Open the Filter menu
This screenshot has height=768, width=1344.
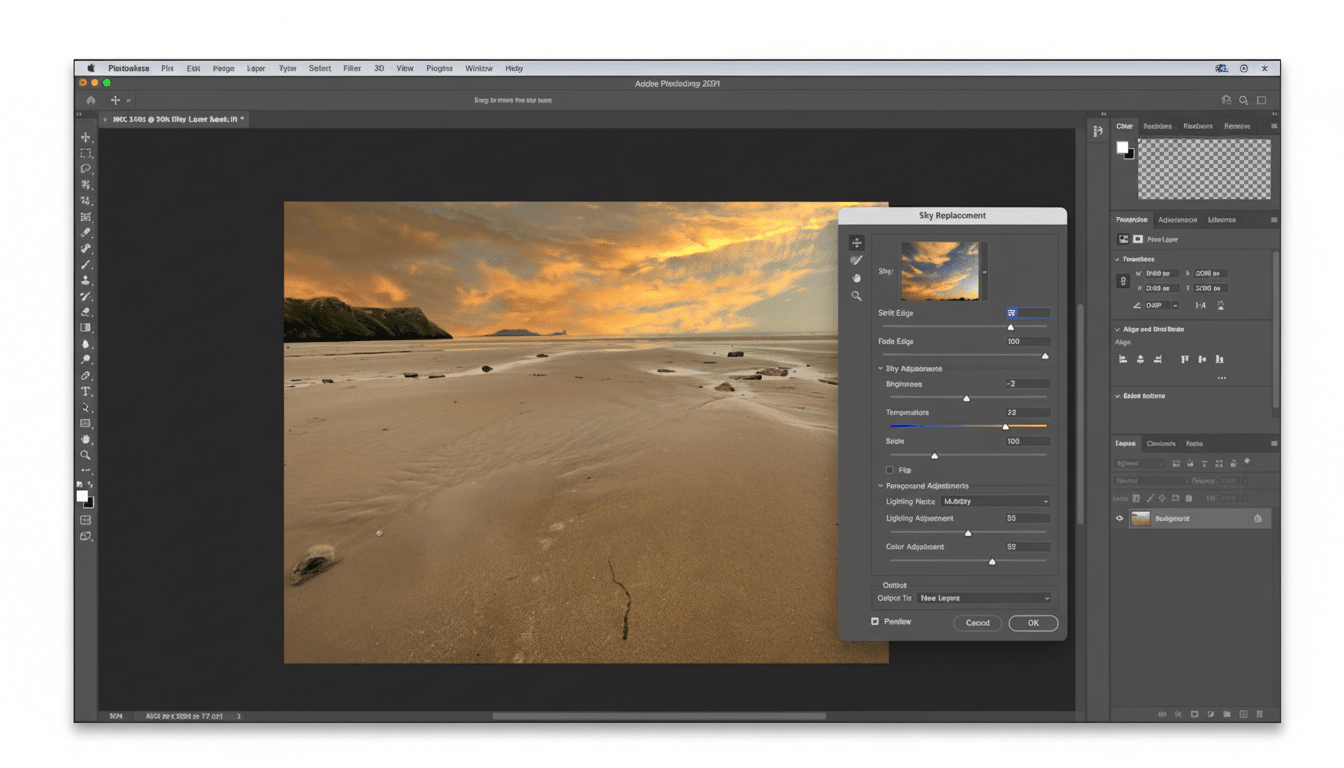pos(352,68)
